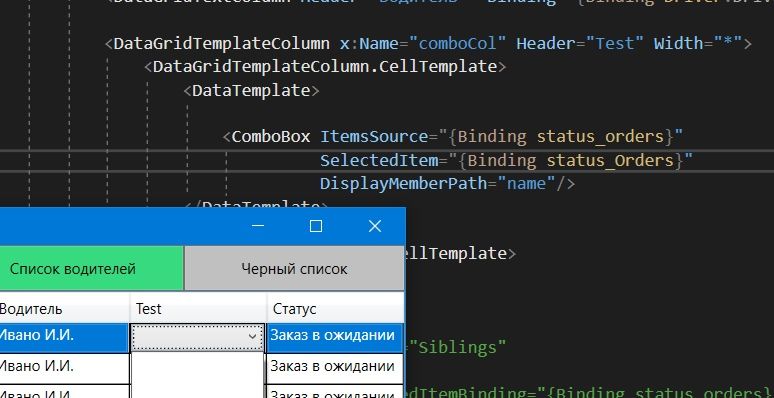Maximize the application window
The height and width of the screenshot is (398, 774).
pyautogui.click(x=316, y=226)
